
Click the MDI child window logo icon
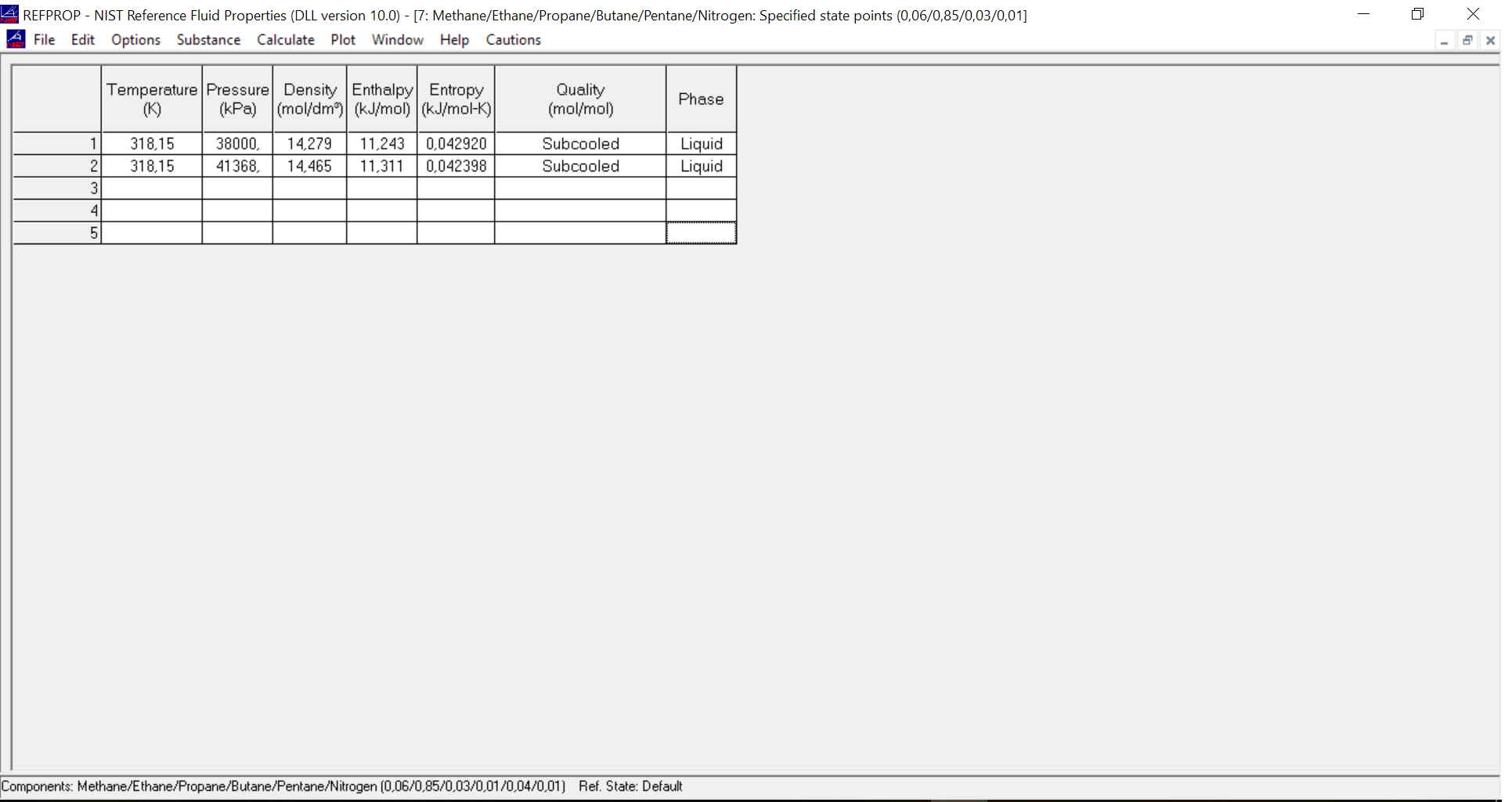(x=16, y=39)
